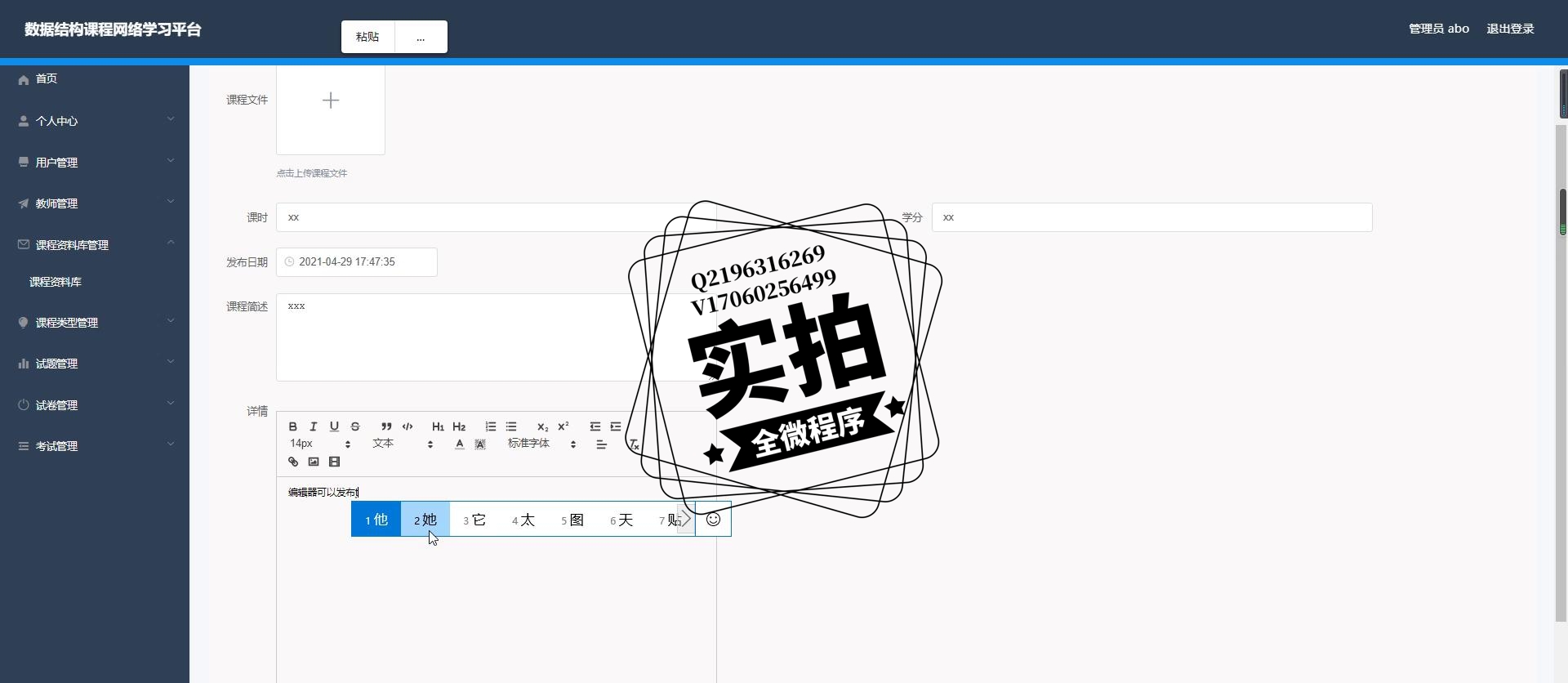Click the 管理员 abo account label
1568x683 pixels.
[1439, 29]
